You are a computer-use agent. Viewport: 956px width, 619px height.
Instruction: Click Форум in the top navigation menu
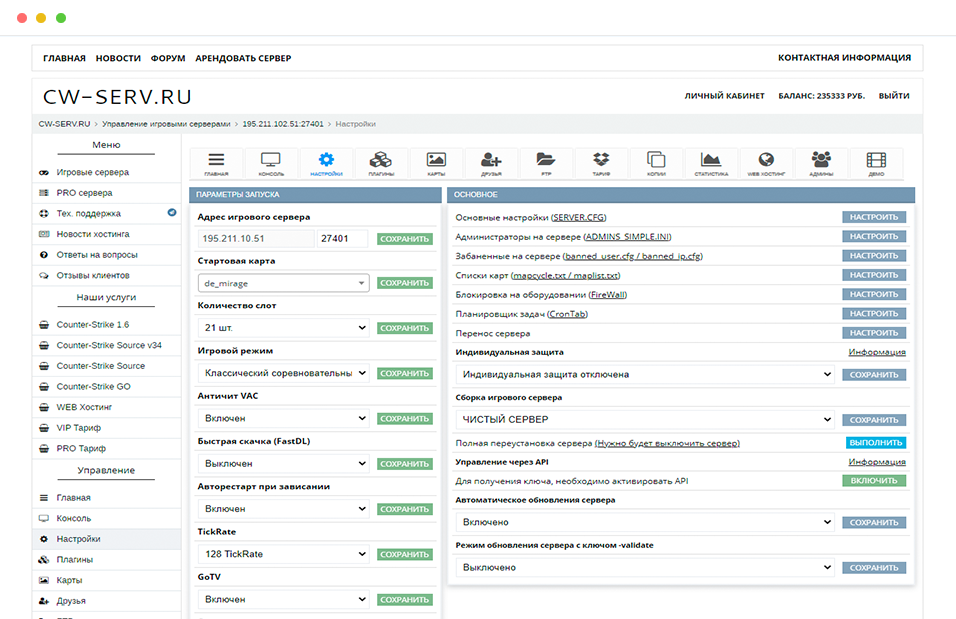coord(168,58)
